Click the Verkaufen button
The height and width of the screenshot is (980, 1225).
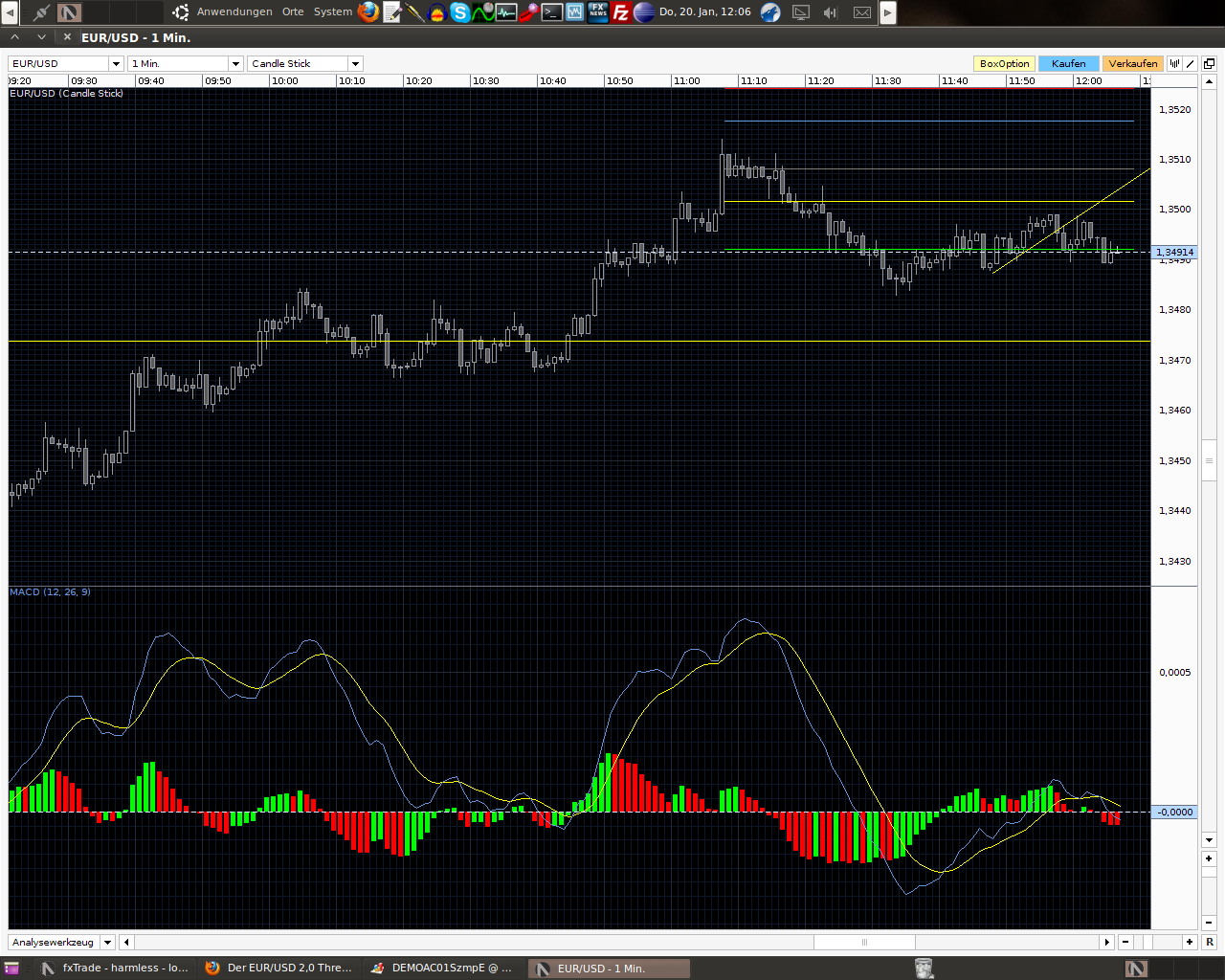(x=1133, y=63)
